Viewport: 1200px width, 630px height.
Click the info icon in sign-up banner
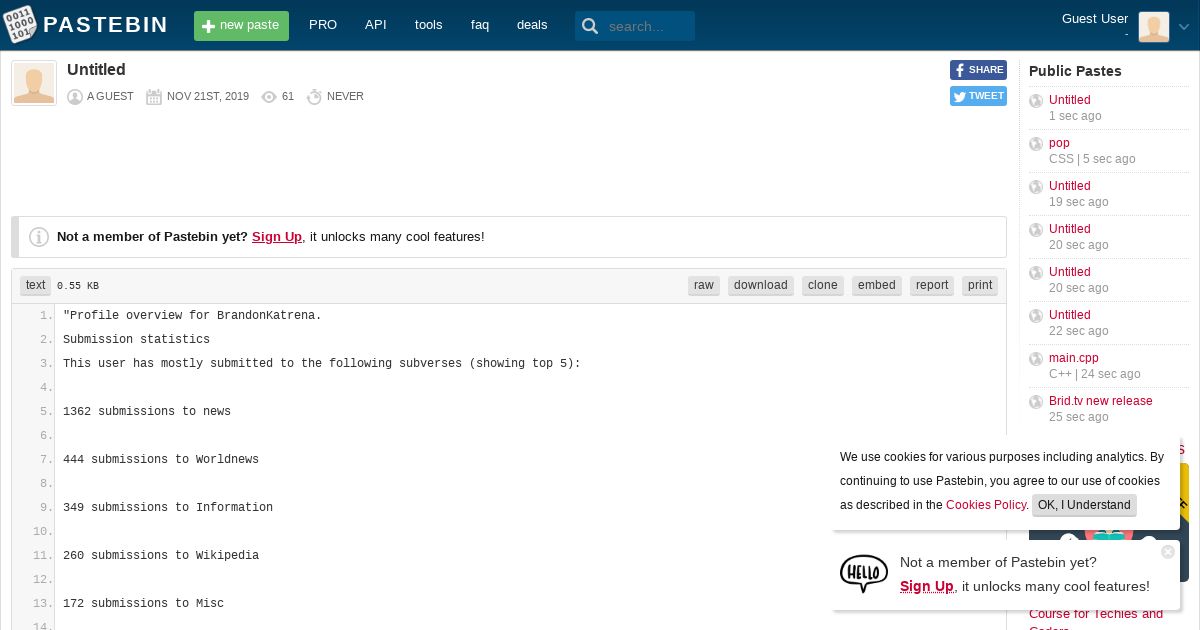click(39, 237)
